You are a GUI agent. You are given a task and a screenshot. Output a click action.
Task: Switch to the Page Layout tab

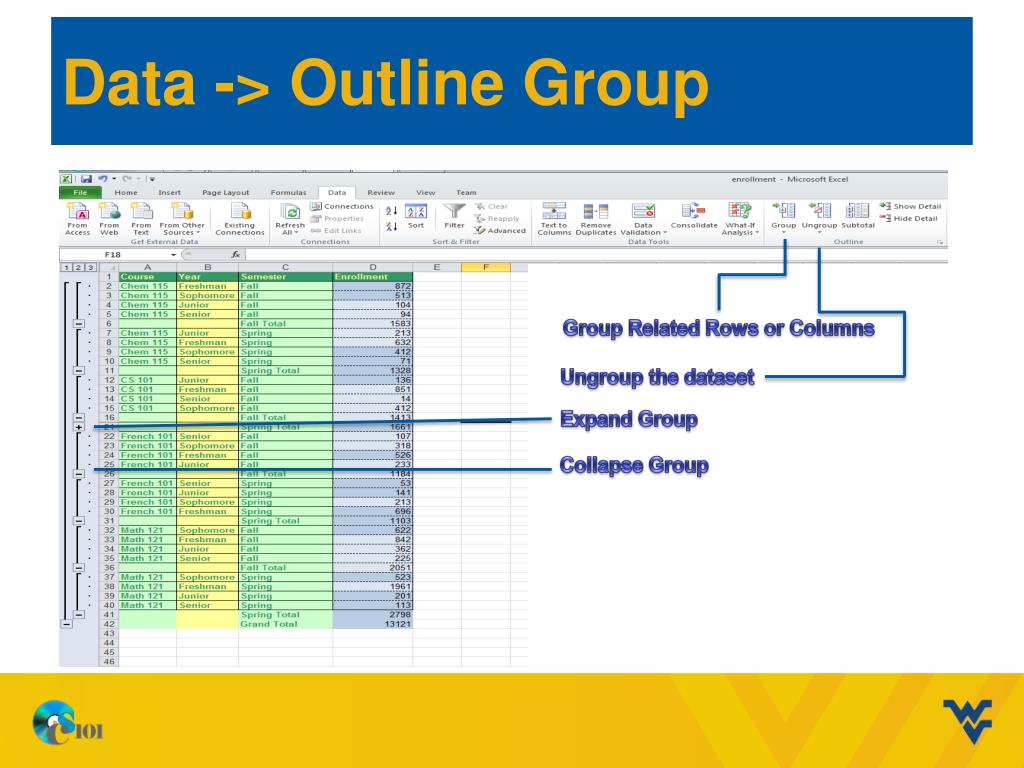[226, 193]
